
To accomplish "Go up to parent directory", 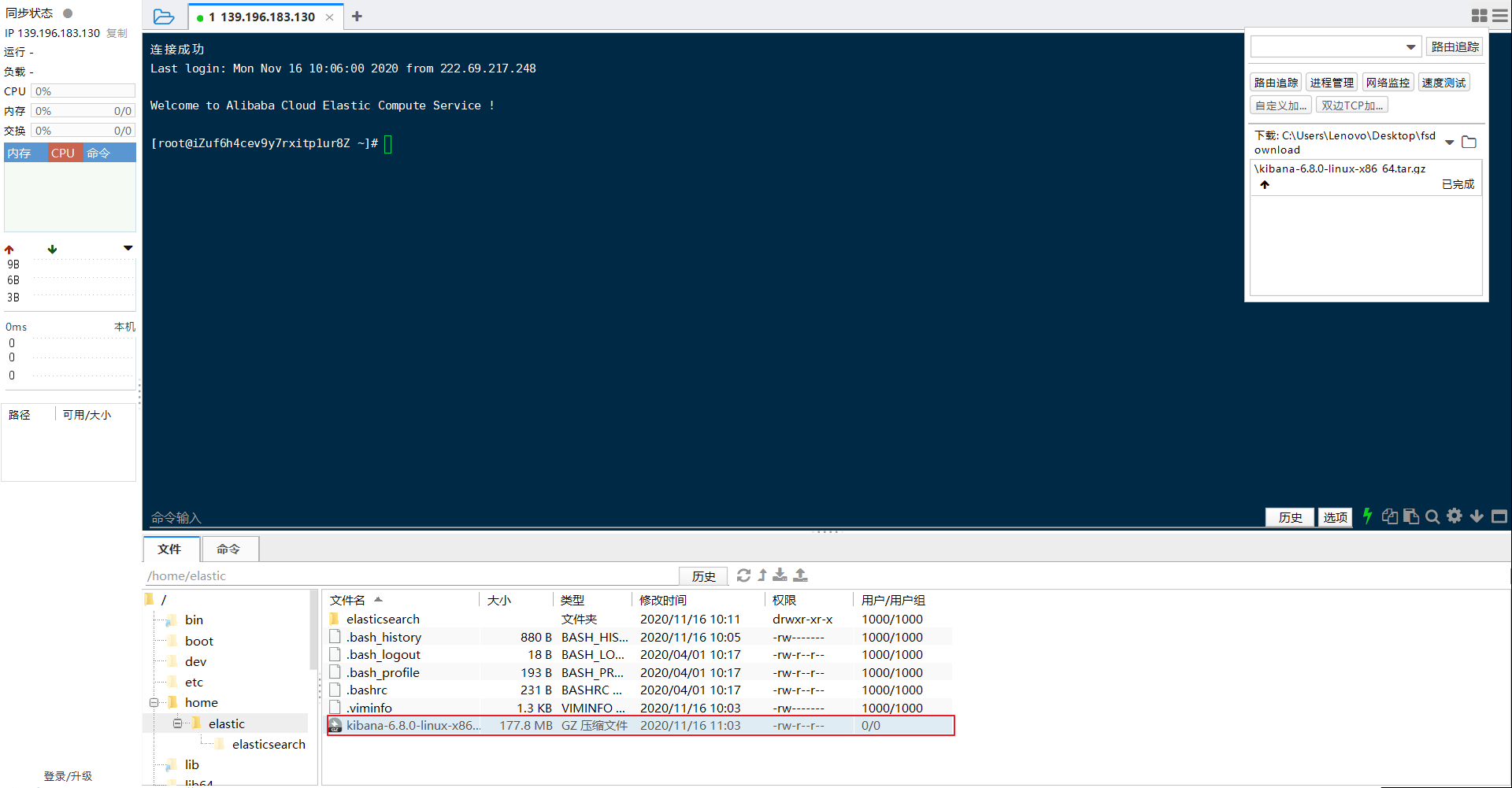I will [762, 575].
